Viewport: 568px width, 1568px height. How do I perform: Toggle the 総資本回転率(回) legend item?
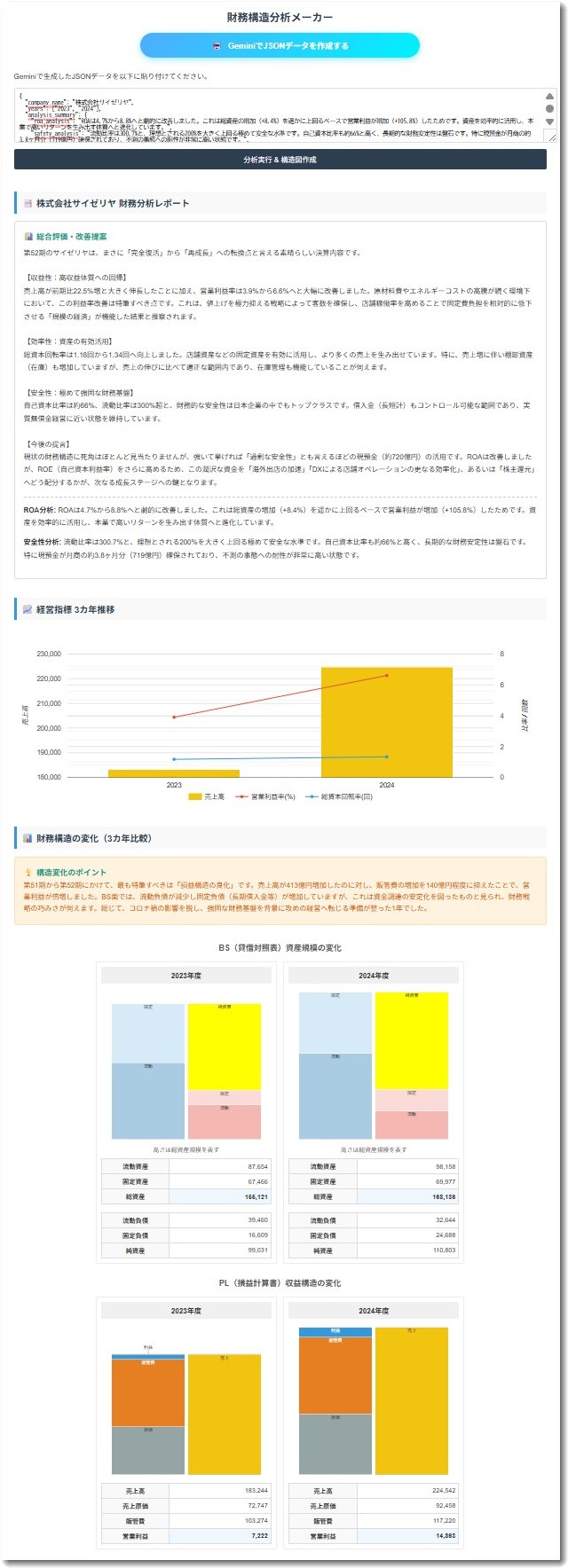[x=338, y=796]
